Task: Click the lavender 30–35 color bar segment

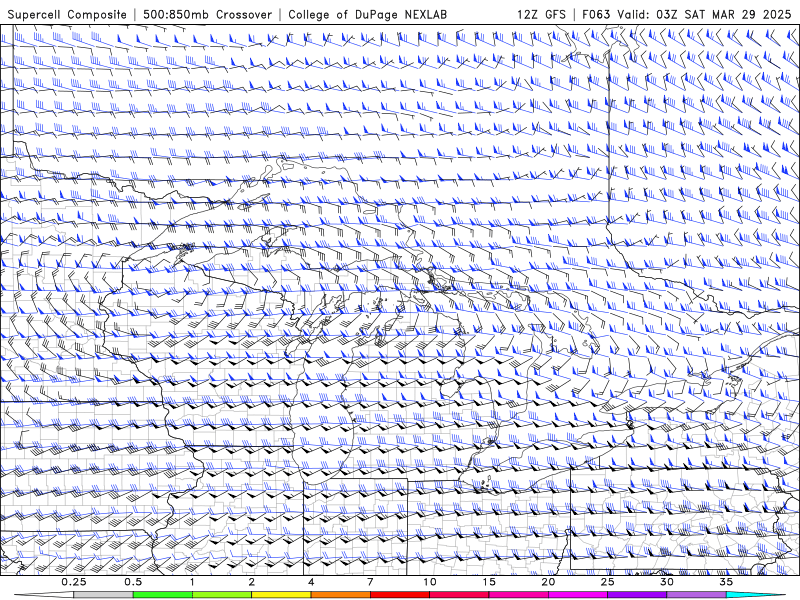Action: [696, 595]
